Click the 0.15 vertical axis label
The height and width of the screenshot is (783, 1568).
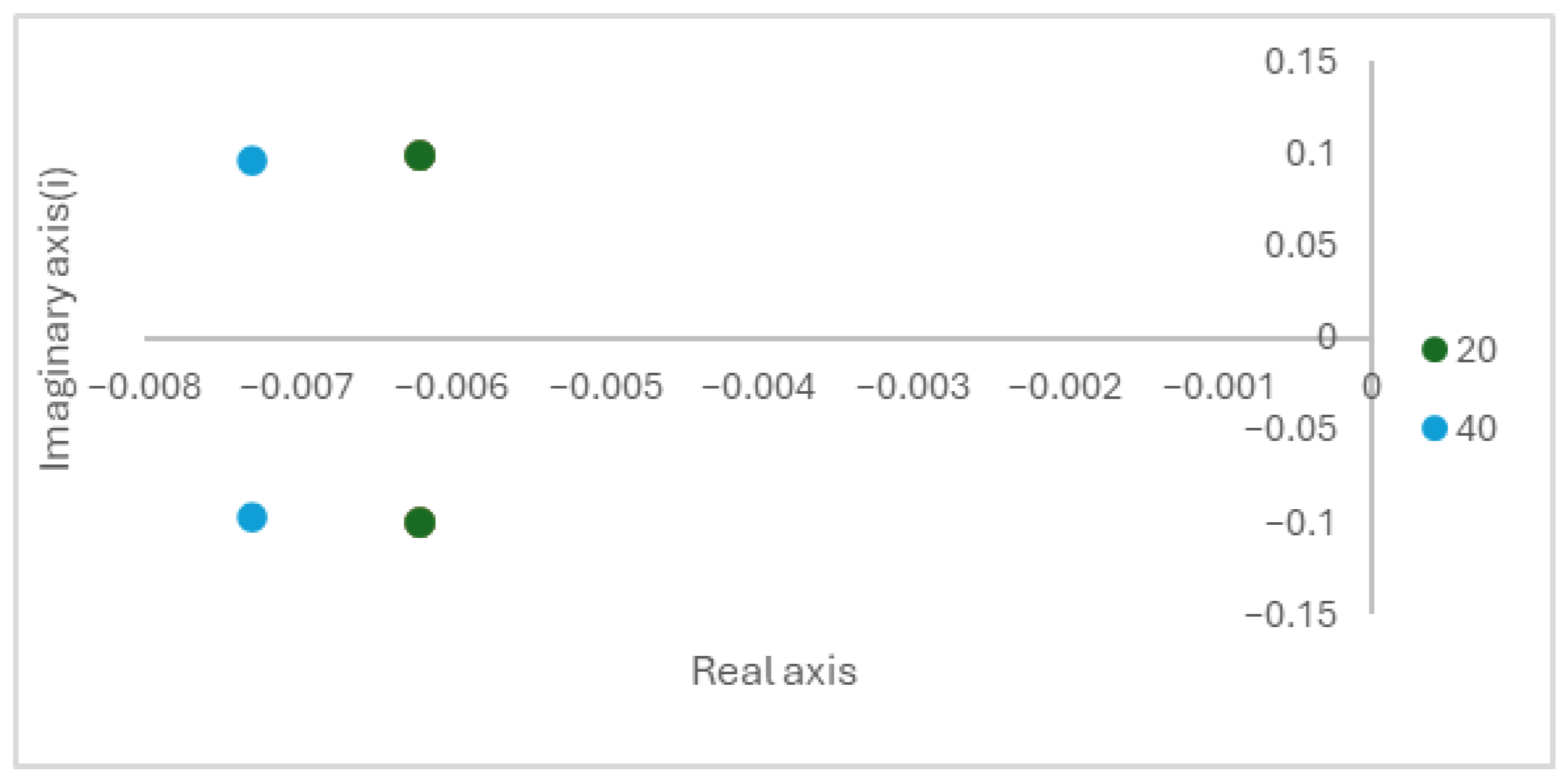[x=1300, y=62]
